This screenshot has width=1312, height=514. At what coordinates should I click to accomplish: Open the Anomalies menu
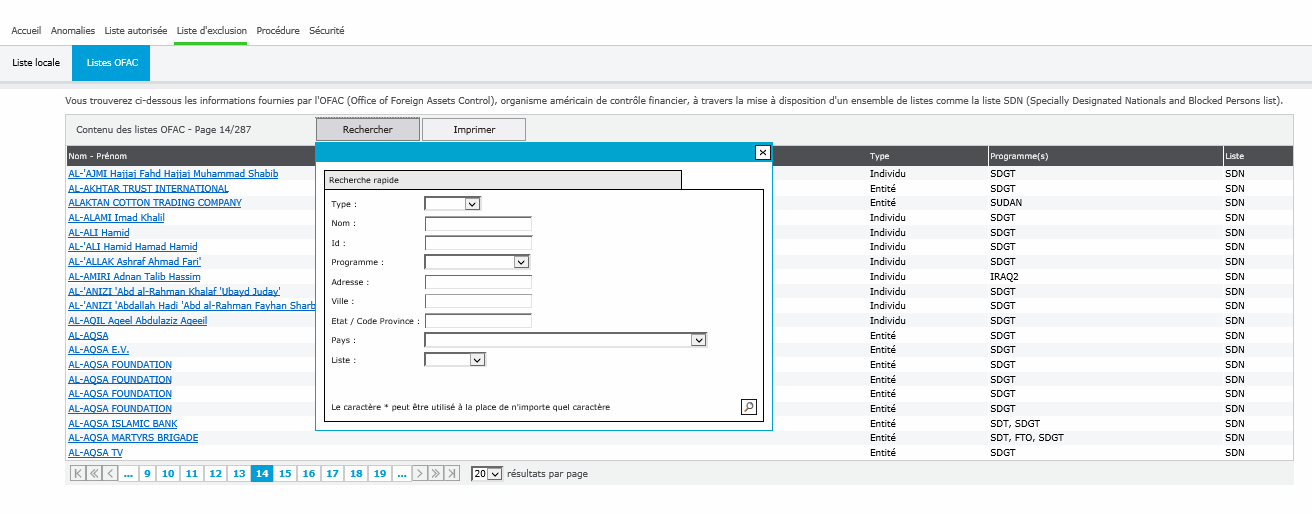(x=73, y=31)
